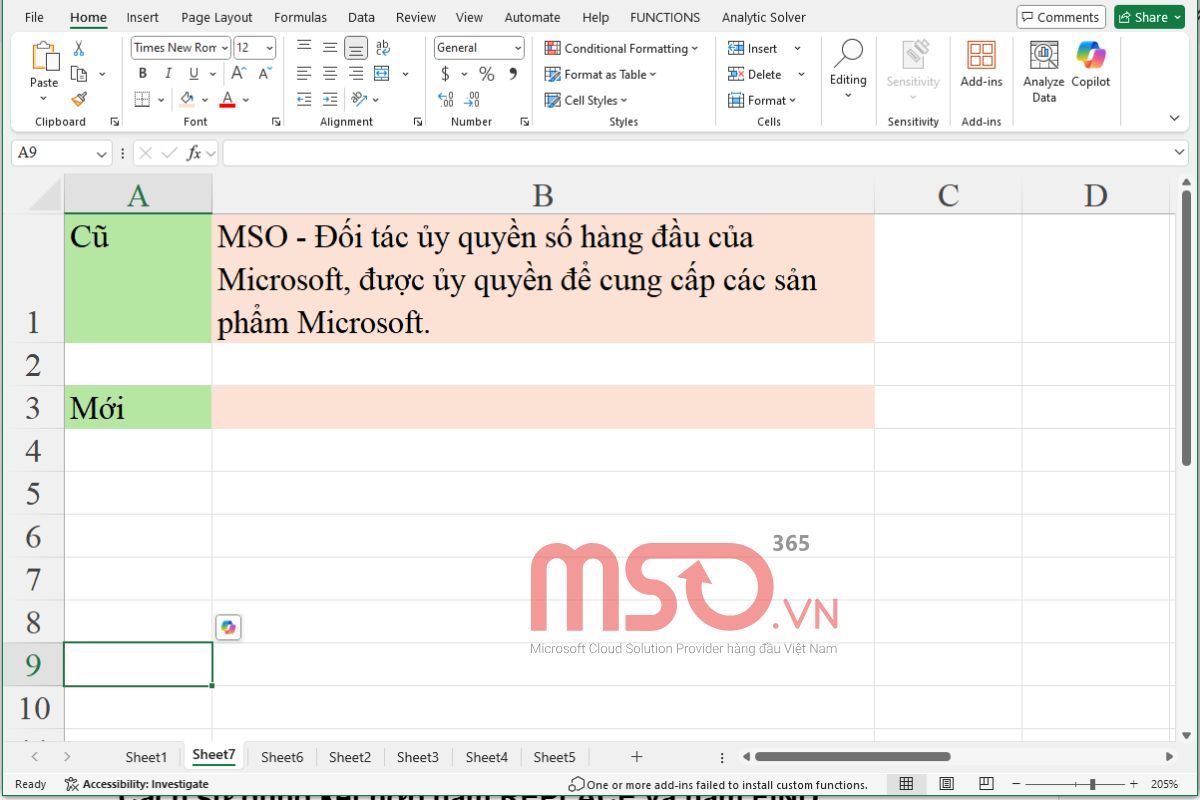Expand the Conditional Formatting menu

click(x=622, y=48)
